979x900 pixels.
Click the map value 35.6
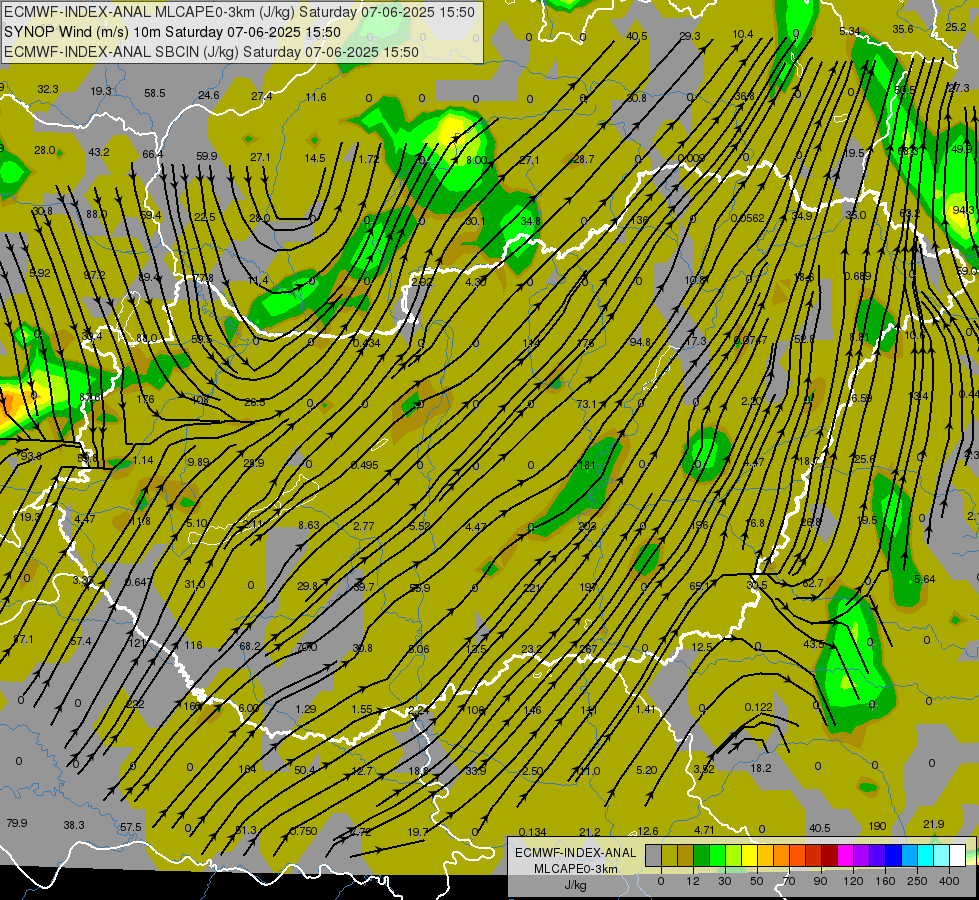[903, 29]
